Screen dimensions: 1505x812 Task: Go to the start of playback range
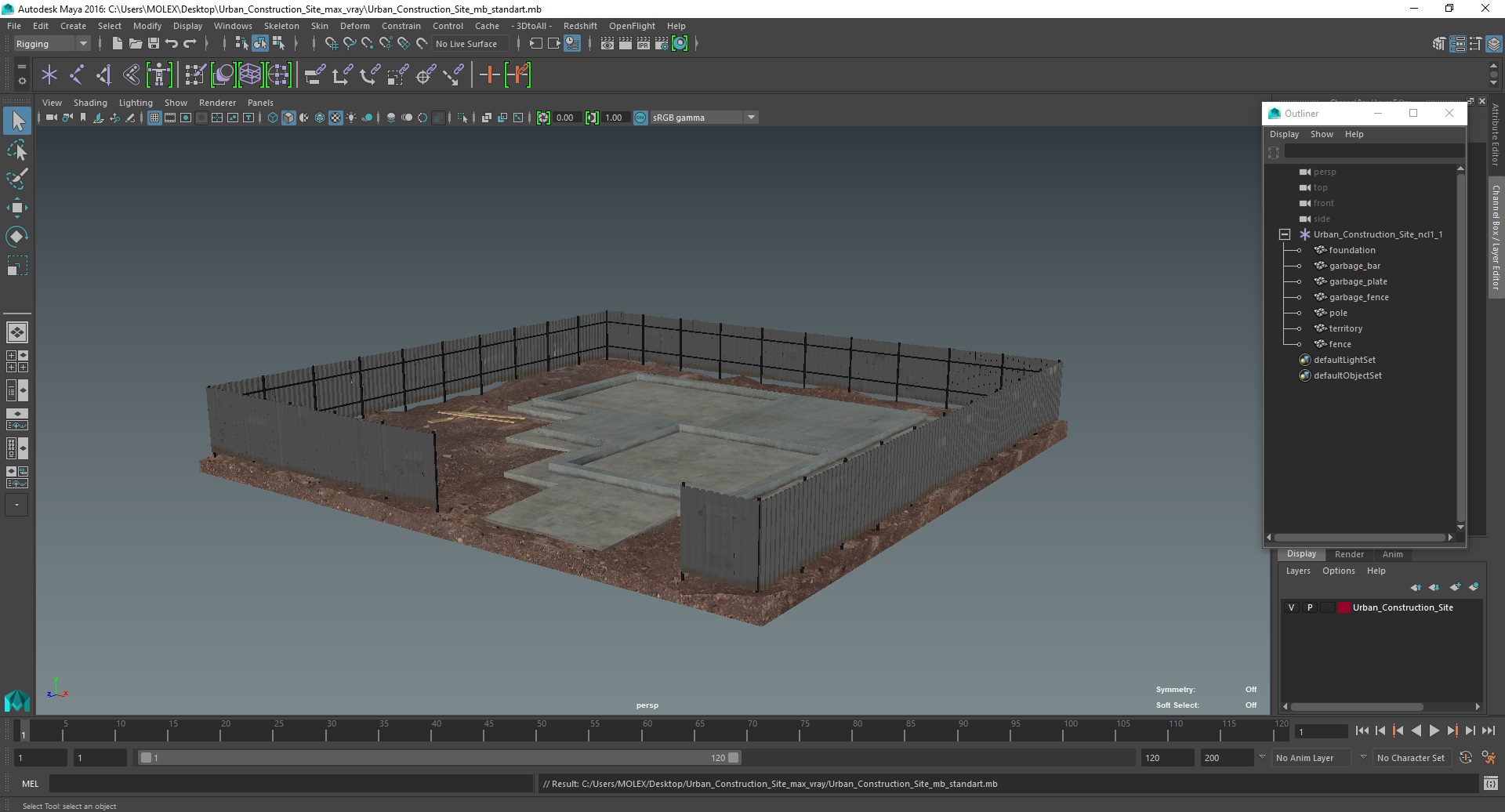click(1362, 730)
